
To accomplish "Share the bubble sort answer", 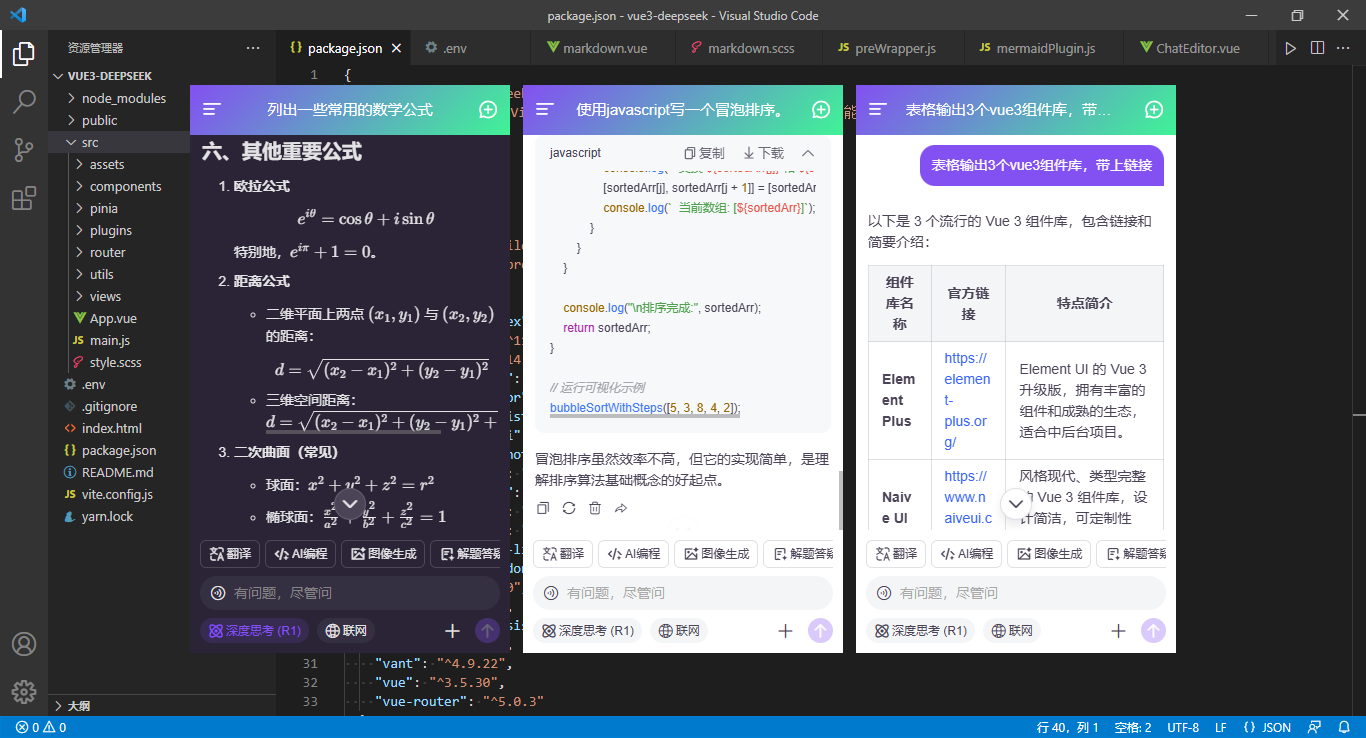I will 621,508.
